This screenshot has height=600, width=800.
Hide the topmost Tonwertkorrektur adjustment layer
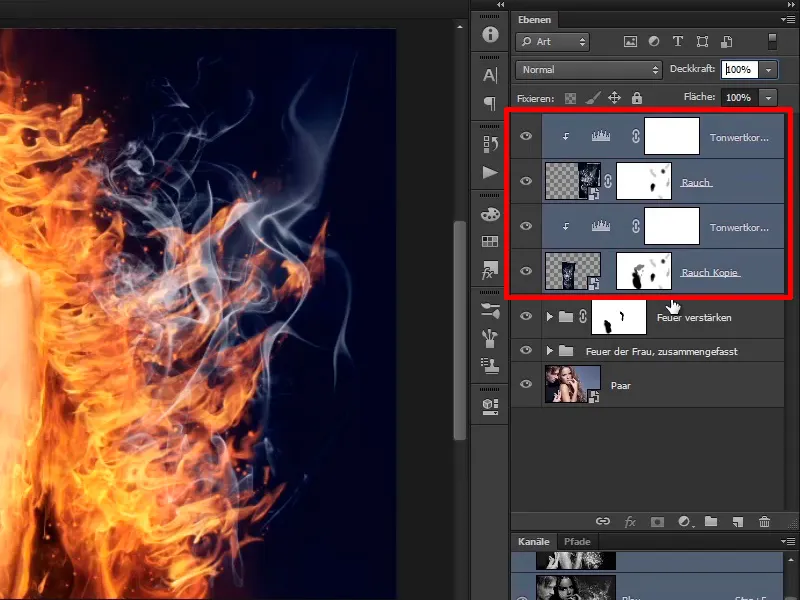(526, 136)
